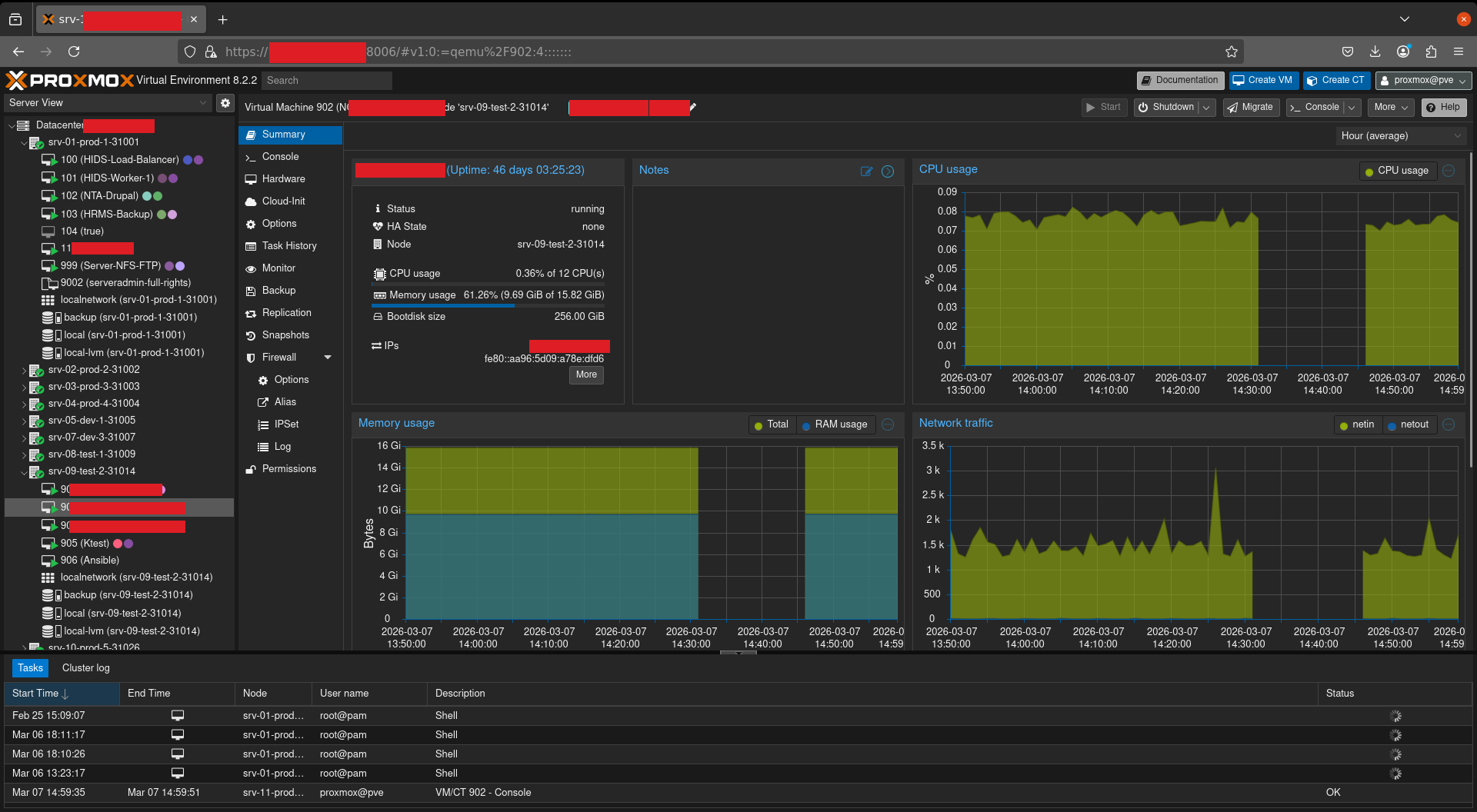Expand the srv-05-dev-1-31005 node
The height and width of the screenshot is (812, 1477).
[x=24, y=421]
